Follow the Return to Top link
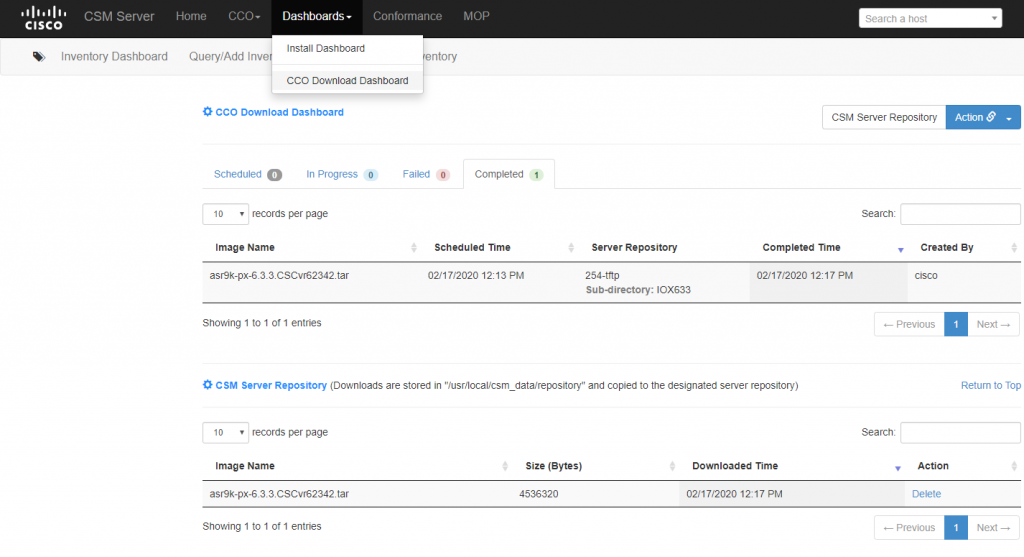The image size is (1024, 557). (x=990, y=385)
